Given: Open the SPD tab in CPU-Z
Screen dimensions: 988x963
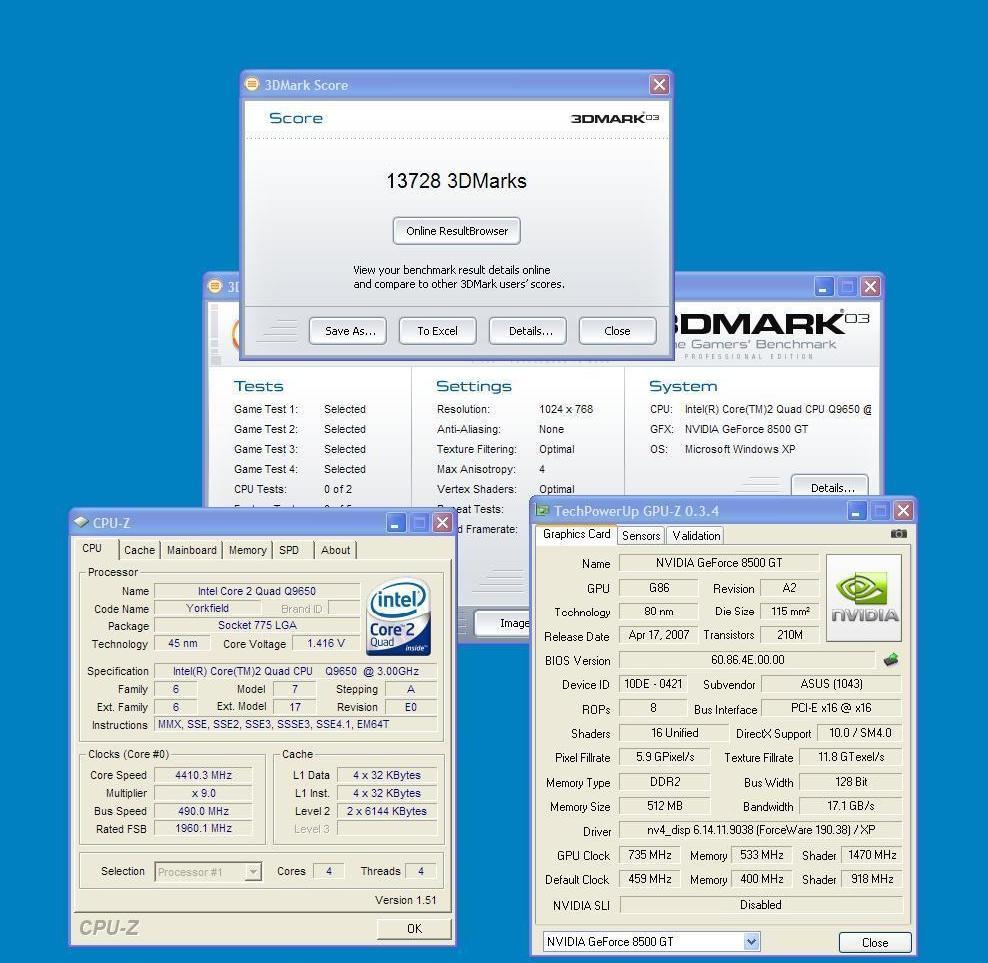Looking at the screenshot, I should pos(289,550).
